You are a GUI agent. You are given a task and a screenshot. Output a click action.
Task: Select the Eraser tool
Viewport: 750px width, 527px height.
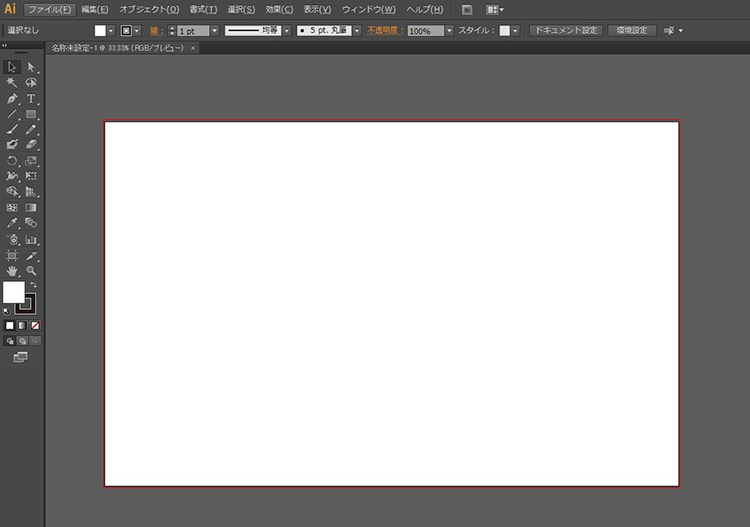[x=31, y=144]
